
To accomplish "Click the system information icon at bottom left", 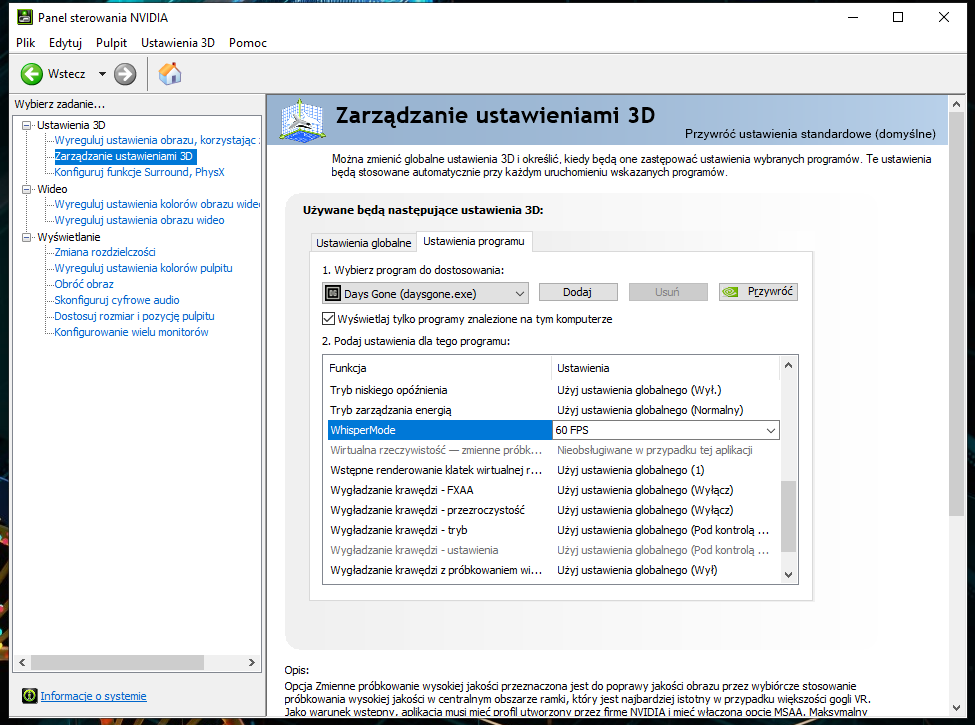I will click(29, 696).
